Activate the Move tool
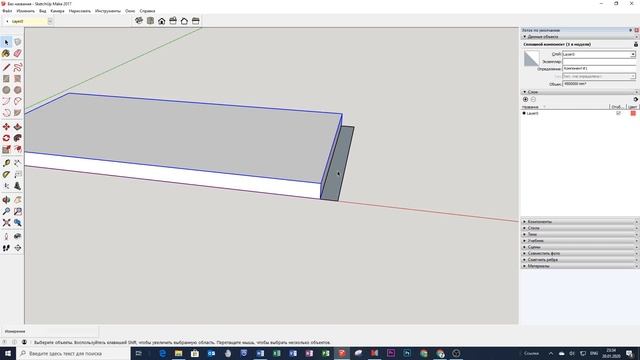The image size is (640, 360). pos(6,127)
